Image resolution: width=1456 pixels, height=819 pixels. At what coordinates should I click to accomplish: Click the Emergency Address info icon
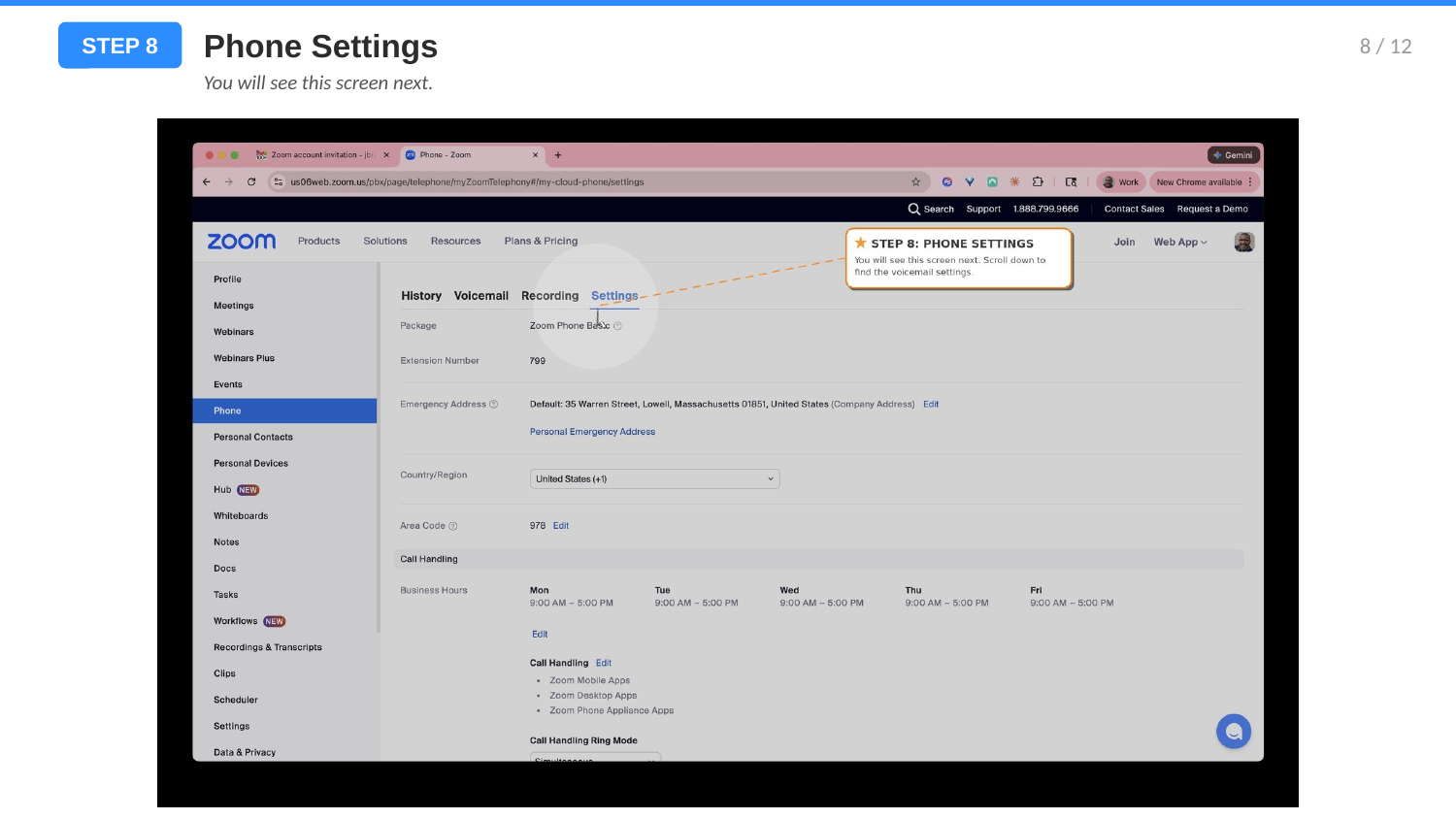494,404
